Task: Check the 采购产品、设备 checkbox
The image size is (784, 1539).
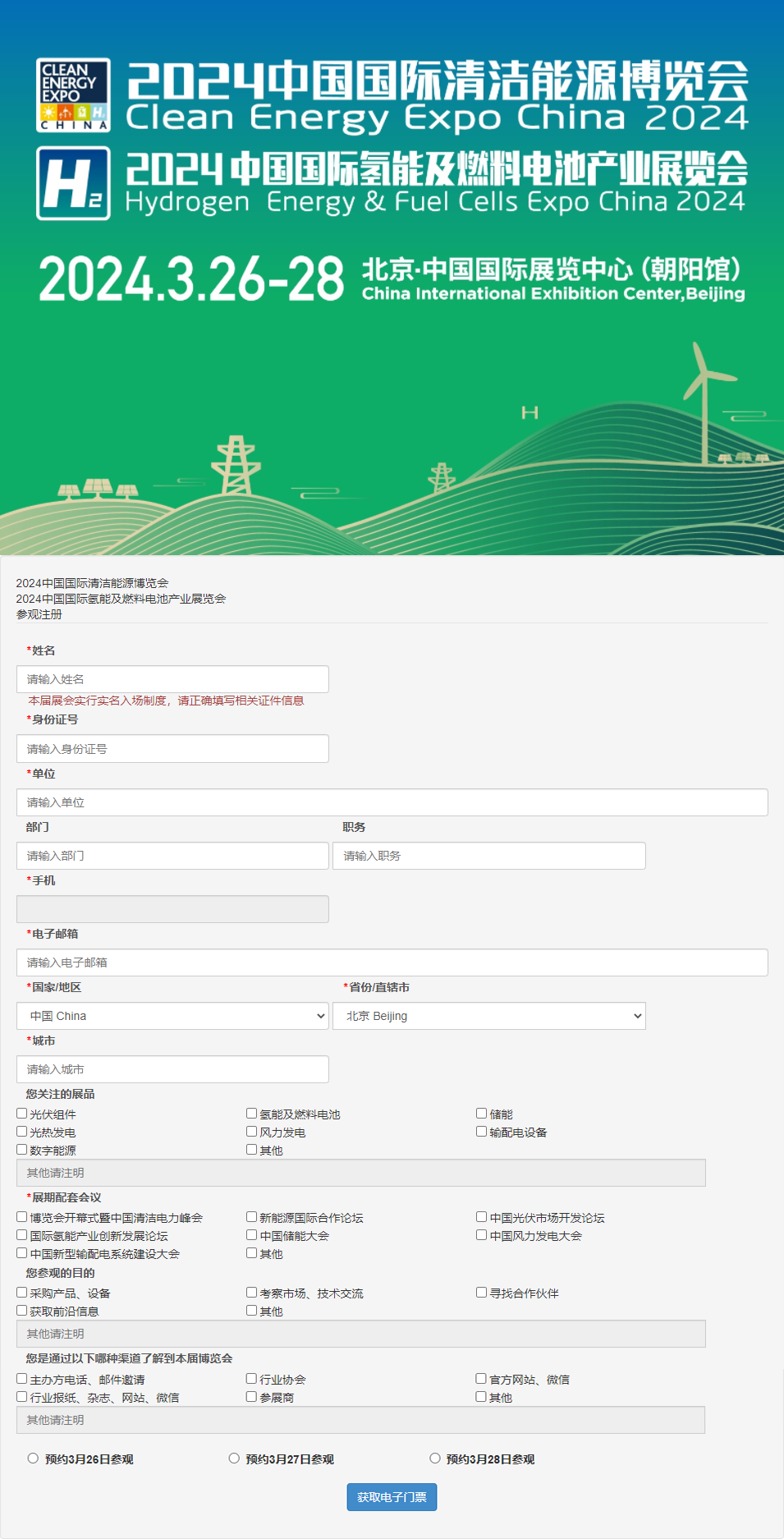Action: (x=22, y=1293)
